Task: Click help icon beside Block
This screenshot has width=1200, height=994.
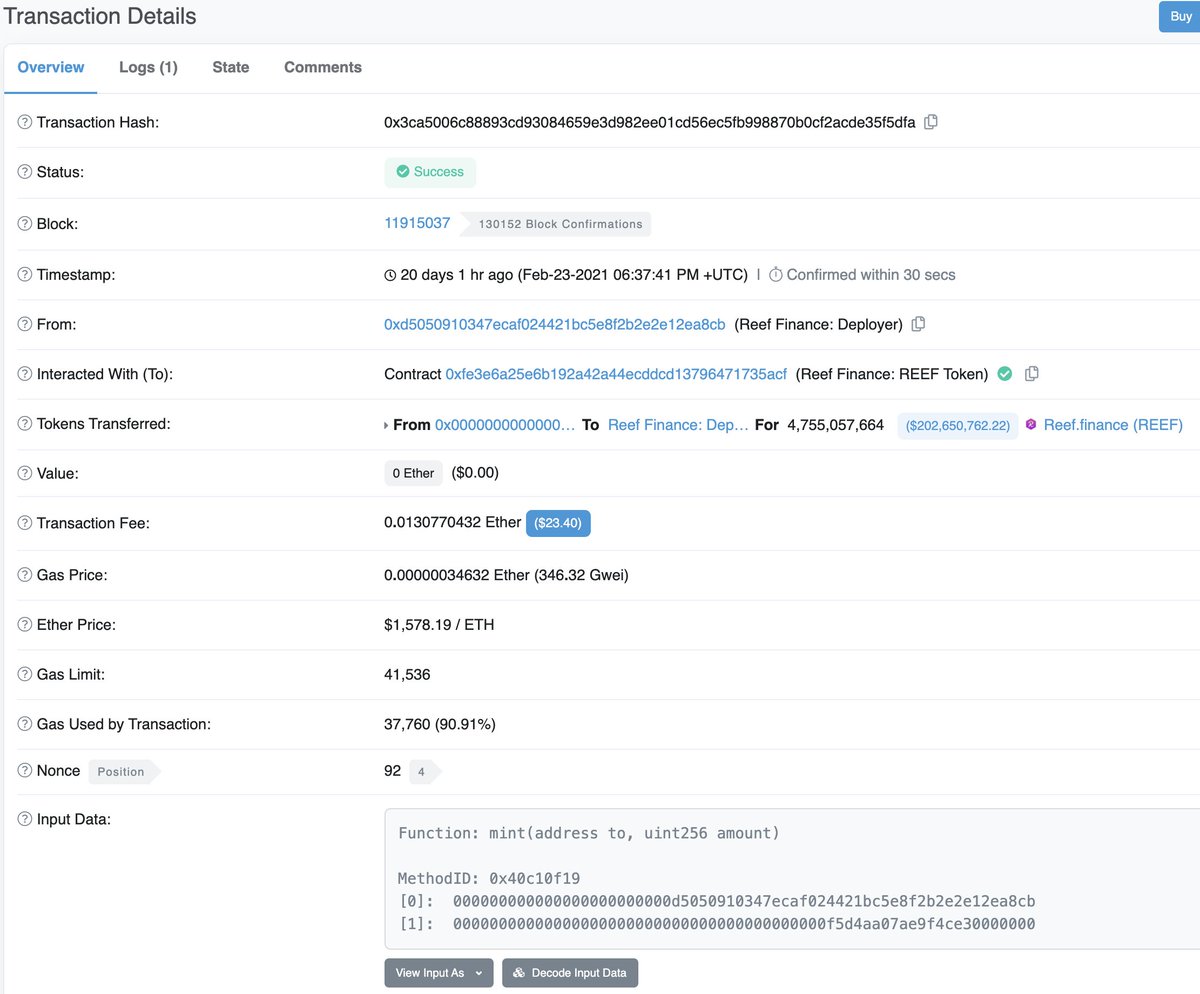Action: pos(25,224)
